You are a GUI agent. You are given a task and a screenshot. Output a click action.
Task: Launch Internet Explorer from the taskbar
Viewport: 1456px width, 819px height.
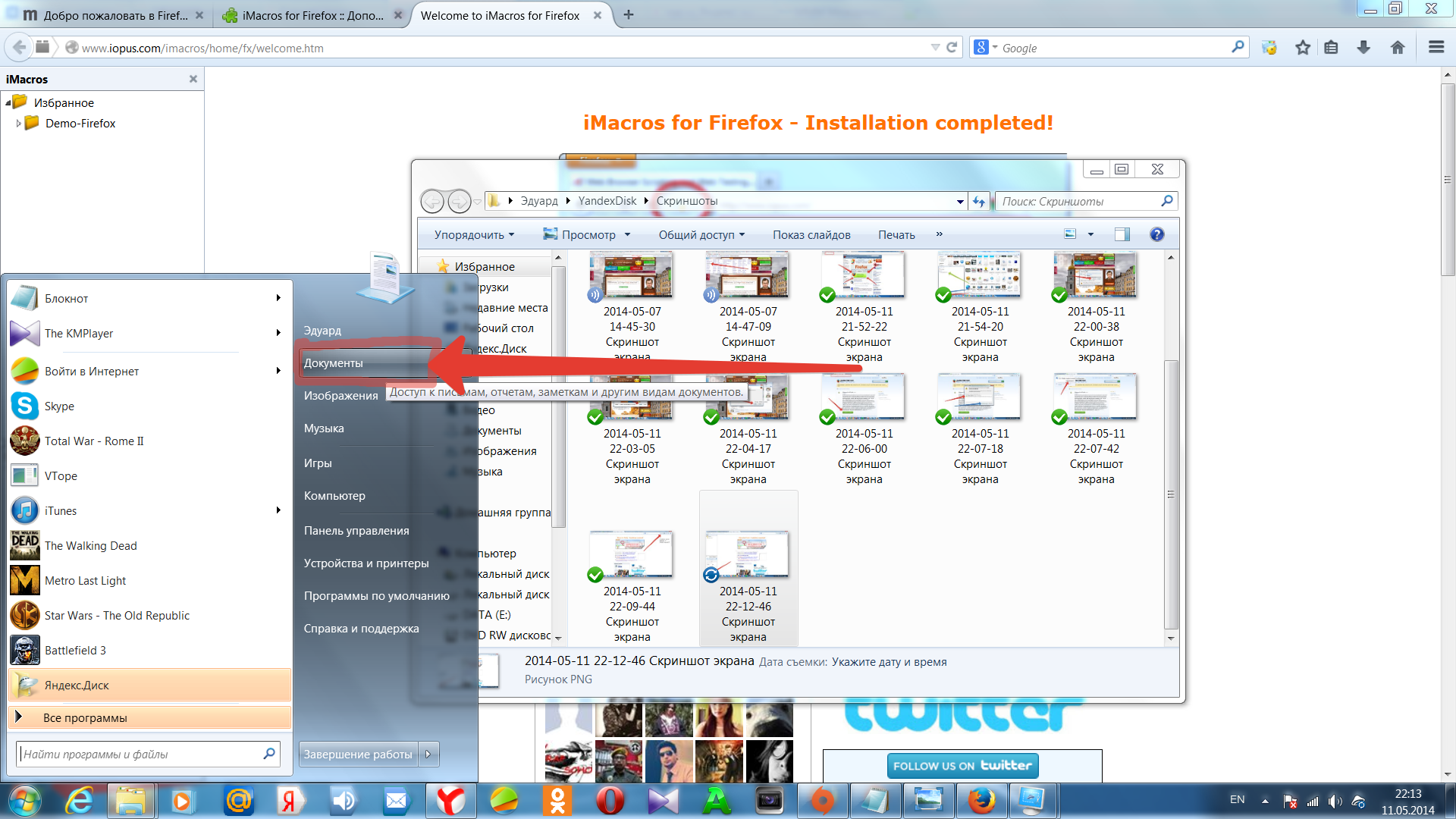pos(79,801)
